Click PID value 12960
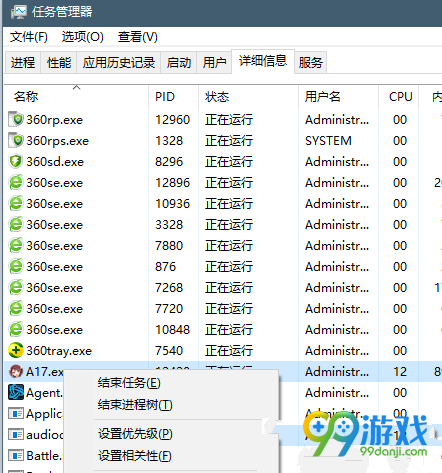 coord(173,120)
